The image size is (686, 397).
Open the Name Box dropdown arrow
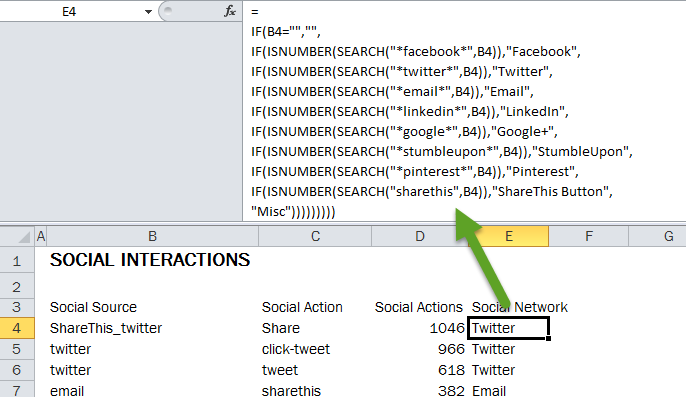(x=148, y=12)
